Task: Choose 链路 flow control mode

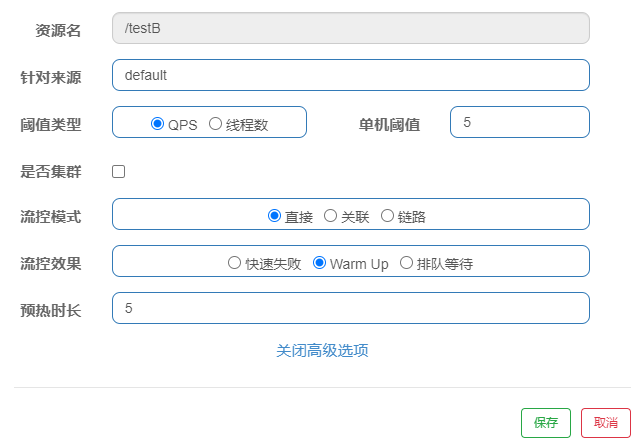Action: tap(387, 216)
